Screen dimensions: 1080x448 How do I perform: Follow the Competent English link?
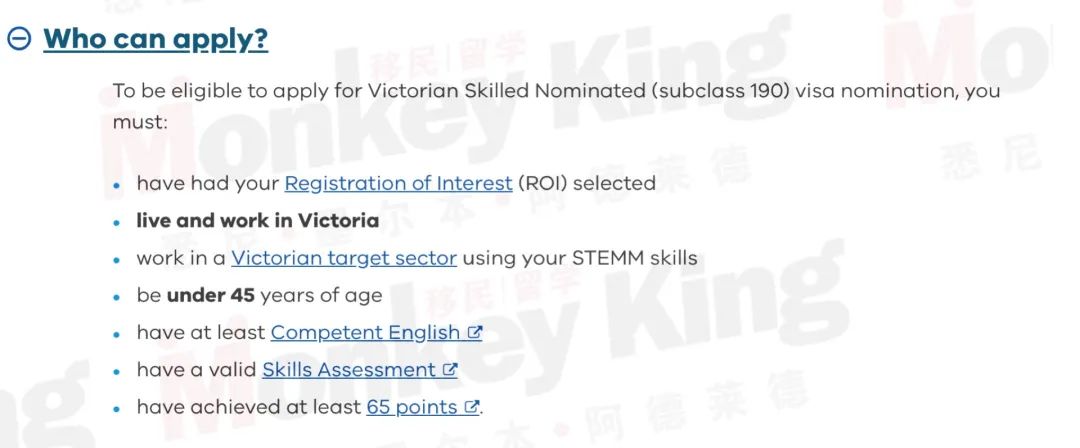(365, 333)
